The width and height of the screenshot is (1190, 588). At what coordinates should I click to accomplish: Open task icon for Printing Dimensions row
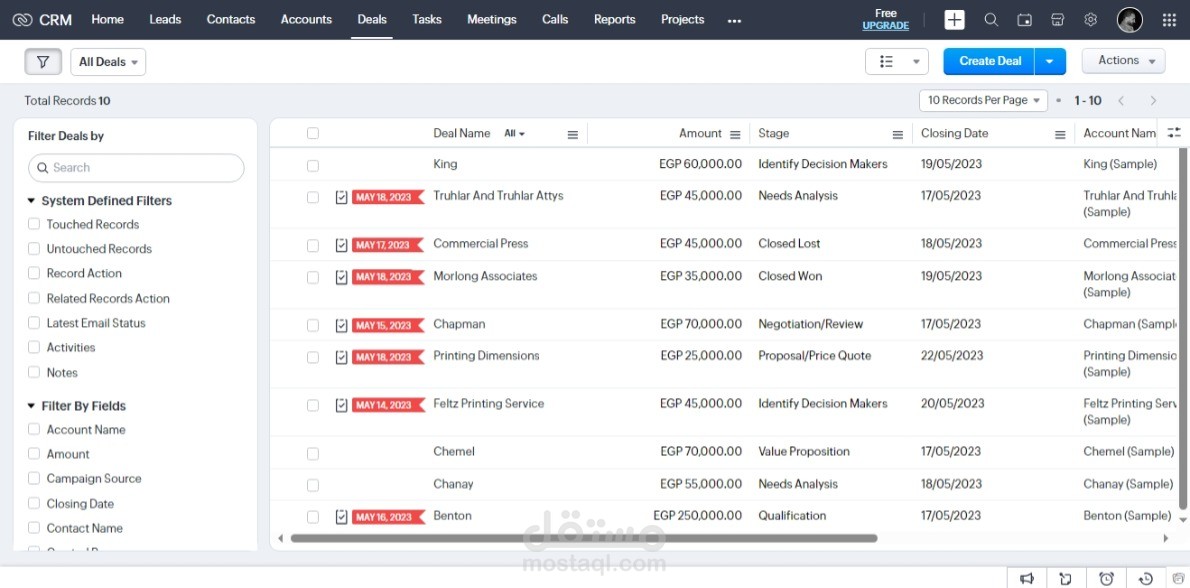point(342,357)
